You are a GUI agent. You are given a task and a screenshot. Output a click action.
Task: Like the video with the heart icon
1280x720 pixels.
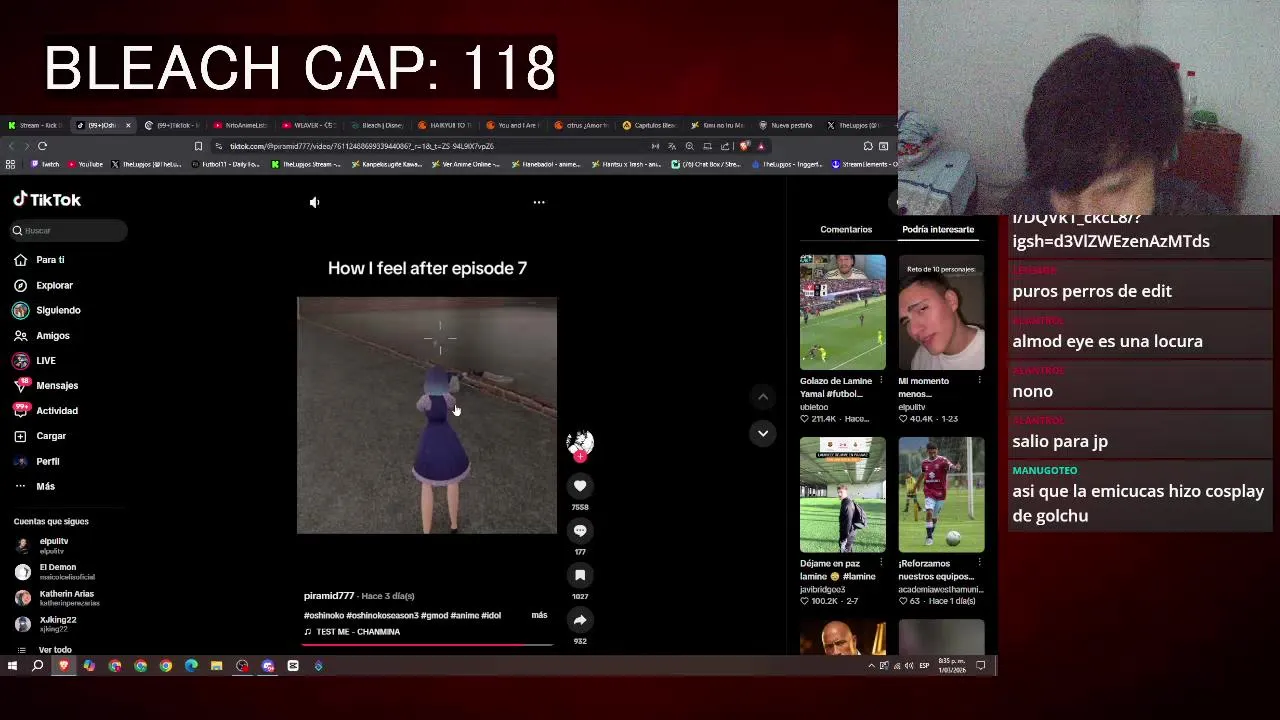click(x=580, y=486)
